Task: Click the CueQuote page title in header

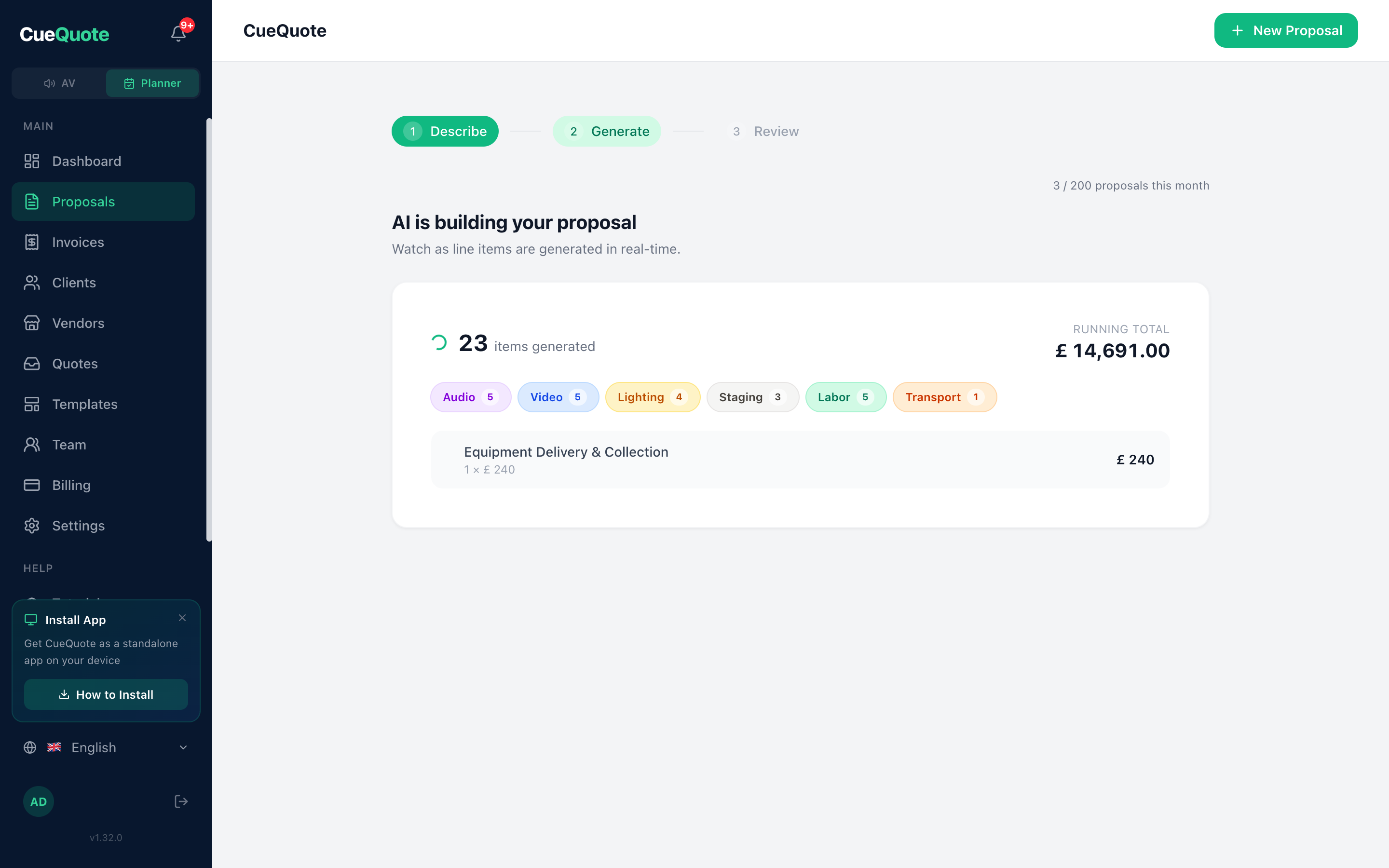Action: pos(285,30)
